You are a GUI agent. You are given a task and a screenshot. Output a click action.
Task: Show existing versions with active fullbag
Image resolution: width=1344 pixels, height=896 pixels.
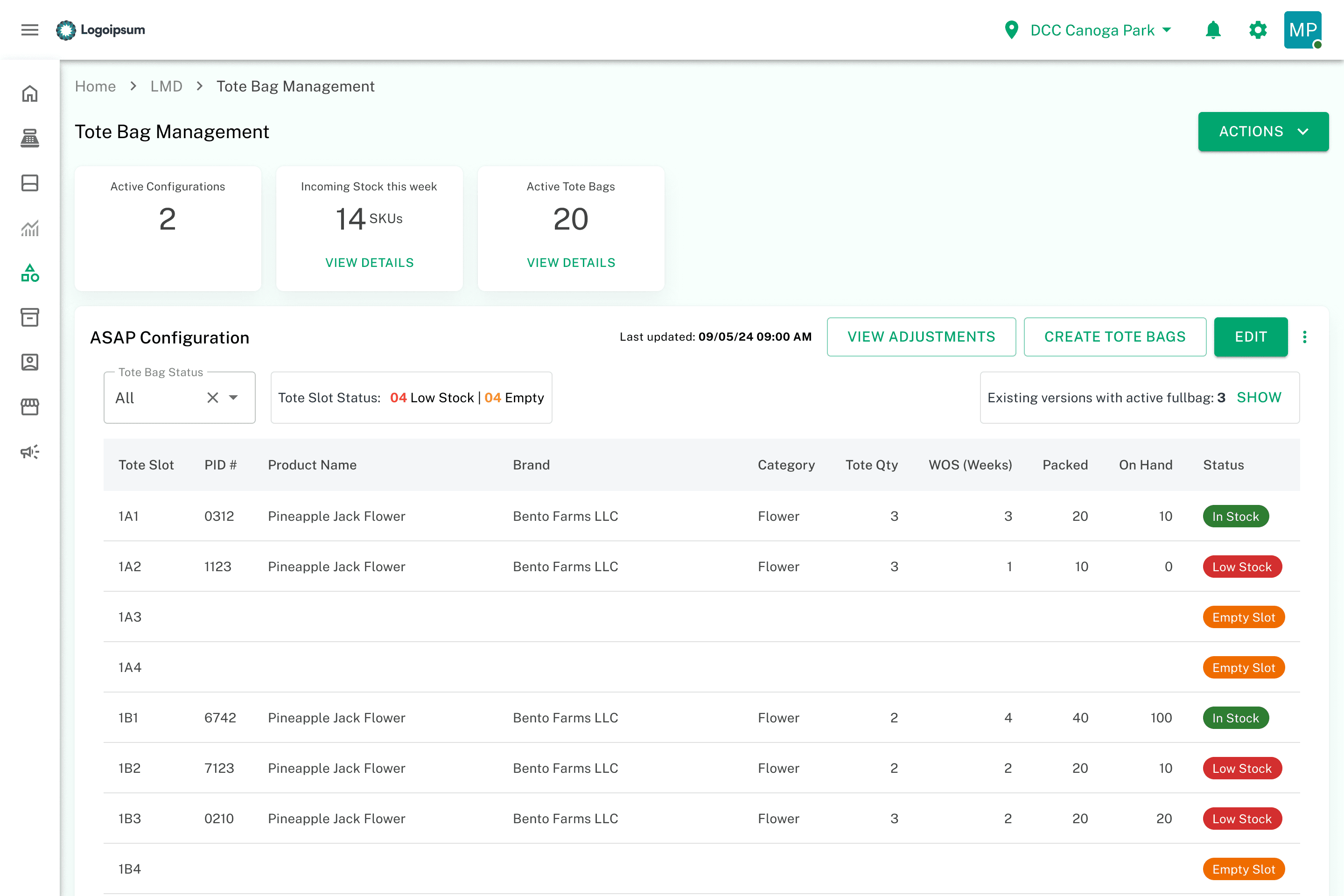pyautogui.click(x=1259, y=398)
